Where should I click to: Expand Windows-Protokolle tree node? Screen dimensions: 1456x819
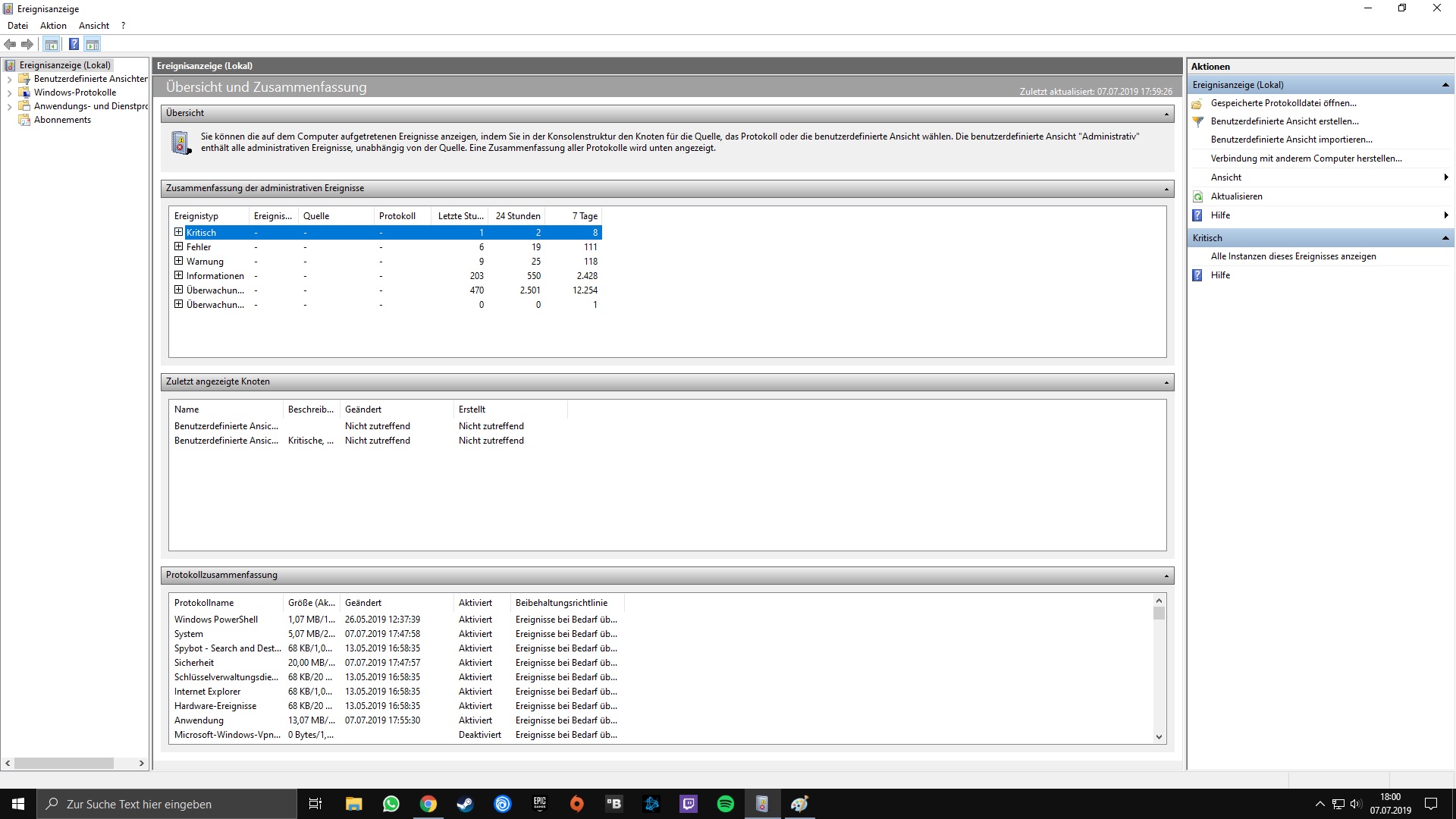(9, 93)
